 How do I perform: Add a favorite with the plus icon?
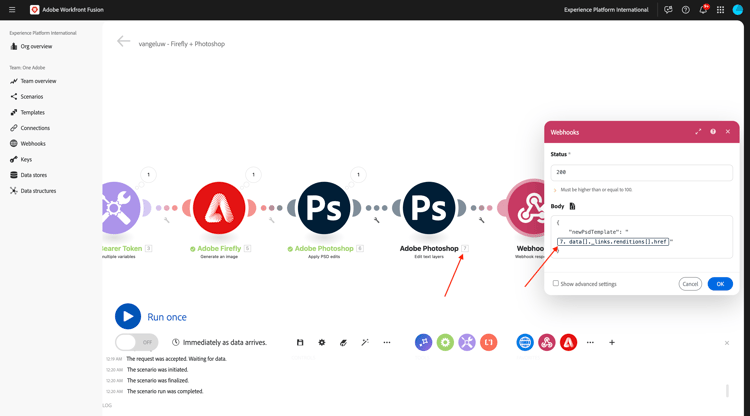(x=612, y=342)
